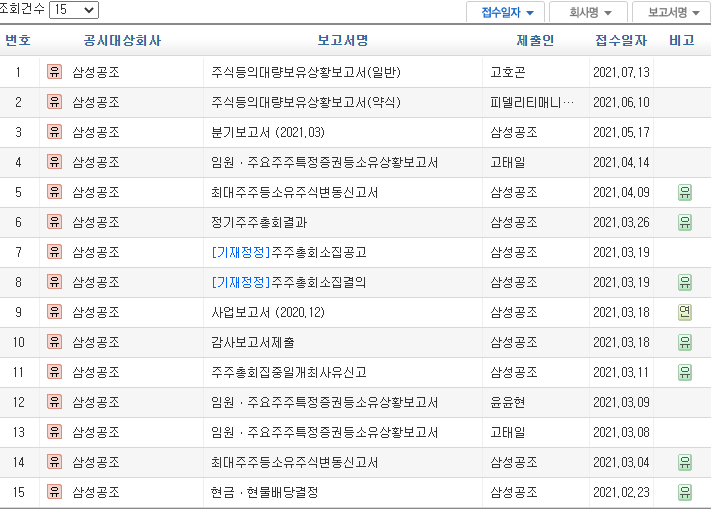
Task: Click green 유 remark icon dated 2021.04.09
Action: 684,192
